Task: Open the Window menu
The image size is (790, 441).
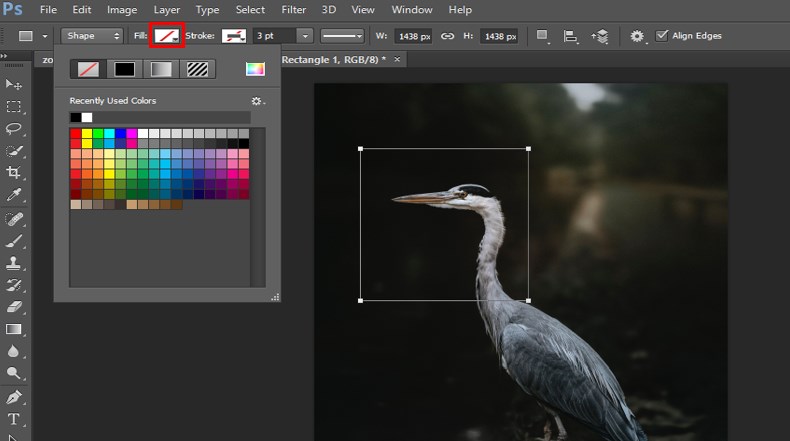Action: (412, 10)
